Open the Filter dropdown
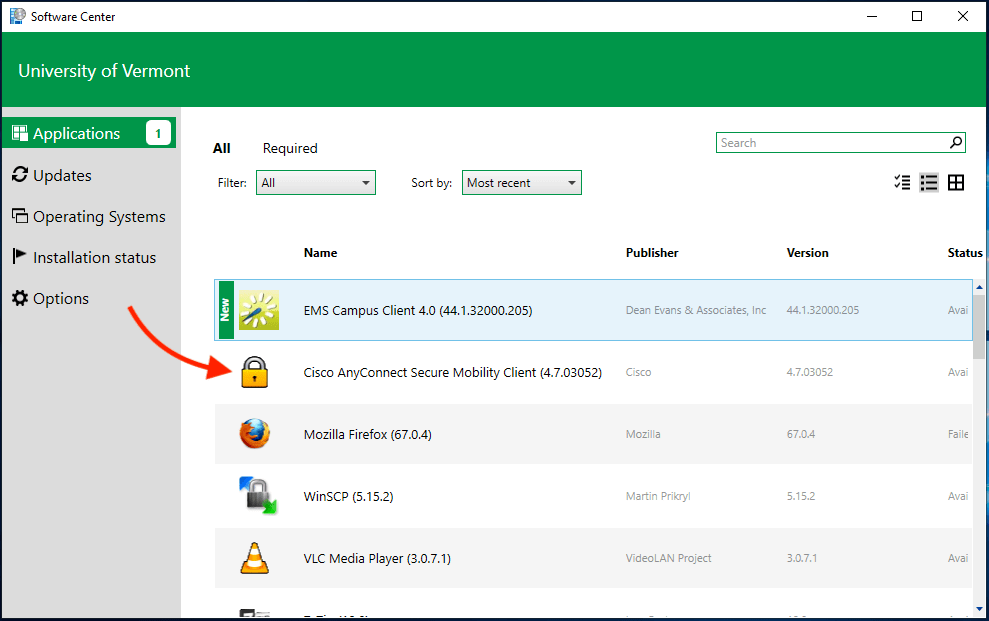The height and width of the screenshot is (621, 989). tap(315, 182)
